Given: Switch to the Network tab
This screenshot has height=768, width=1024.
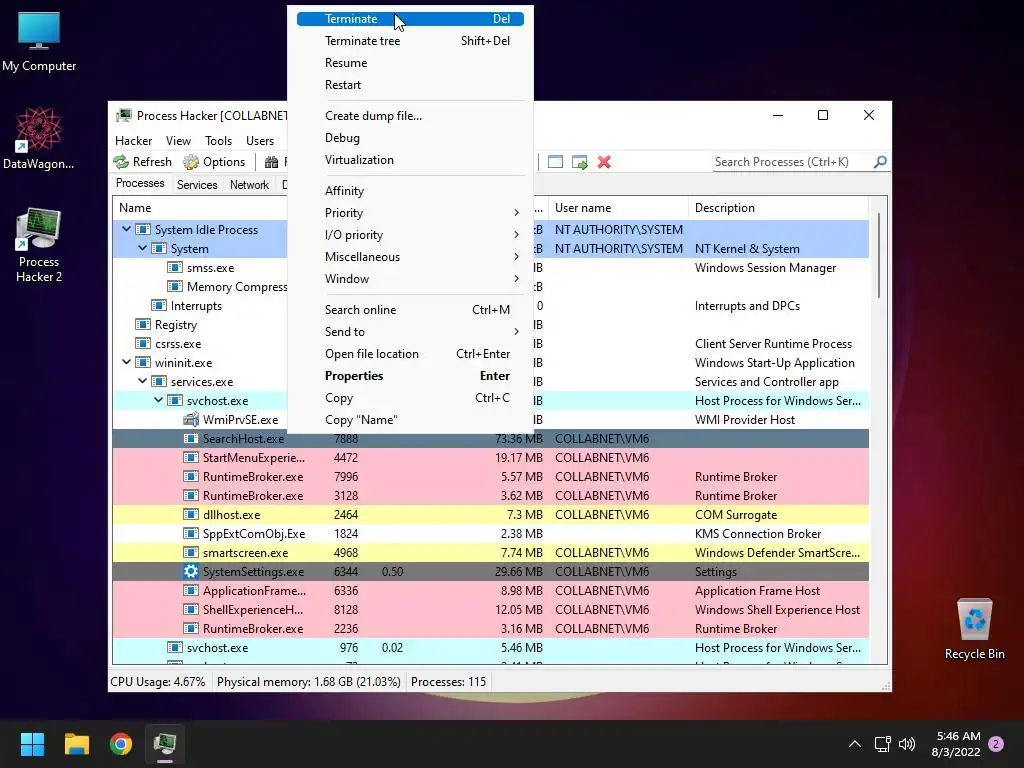Looking at the screenshot, I should [249, 185].
